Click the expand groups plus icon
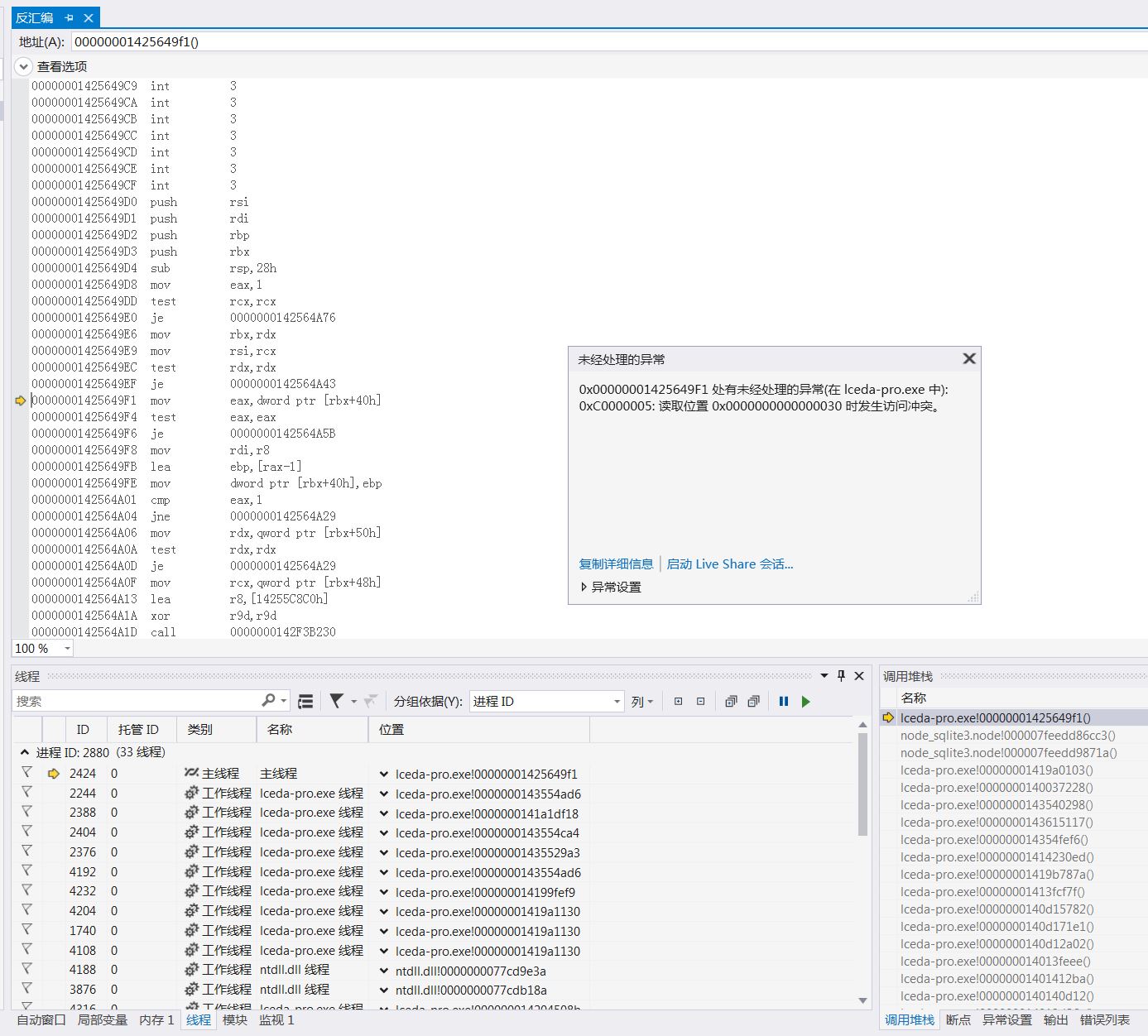Screen dimensions: 1148x1036 [x=678, y=702]
